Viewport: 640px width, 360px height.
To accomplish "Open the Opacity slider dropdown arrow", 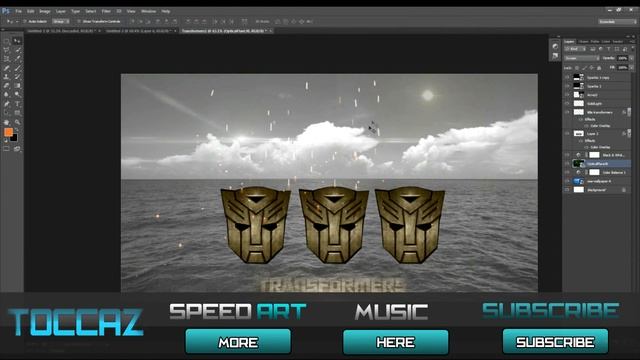I will pos(631,58).
